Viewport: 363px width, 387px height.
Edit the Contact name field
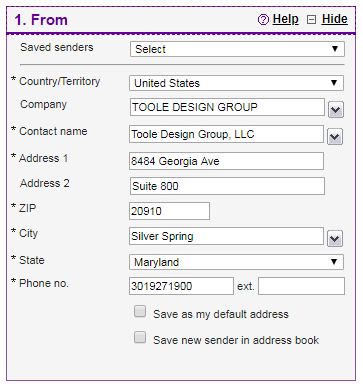point(226,134)
